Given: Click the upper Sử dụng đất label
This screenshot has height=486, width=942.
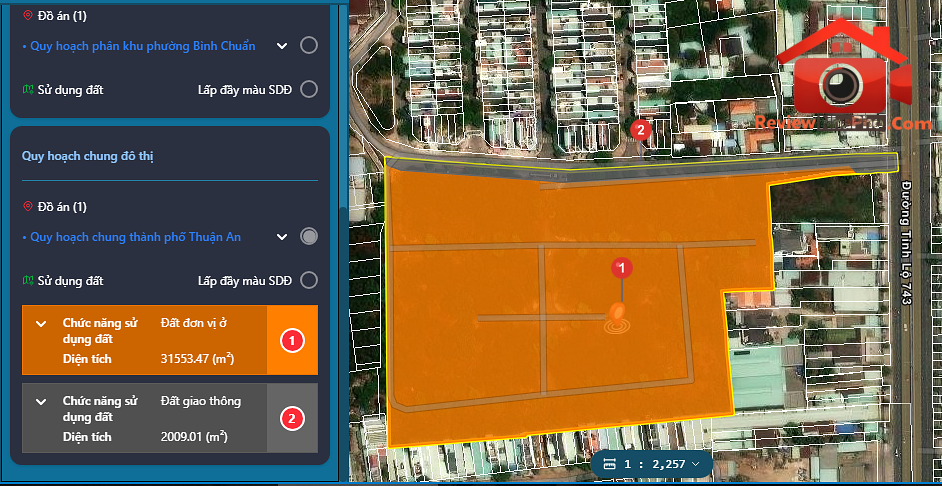Looking at the screenshot, I should tap(70, 90).
